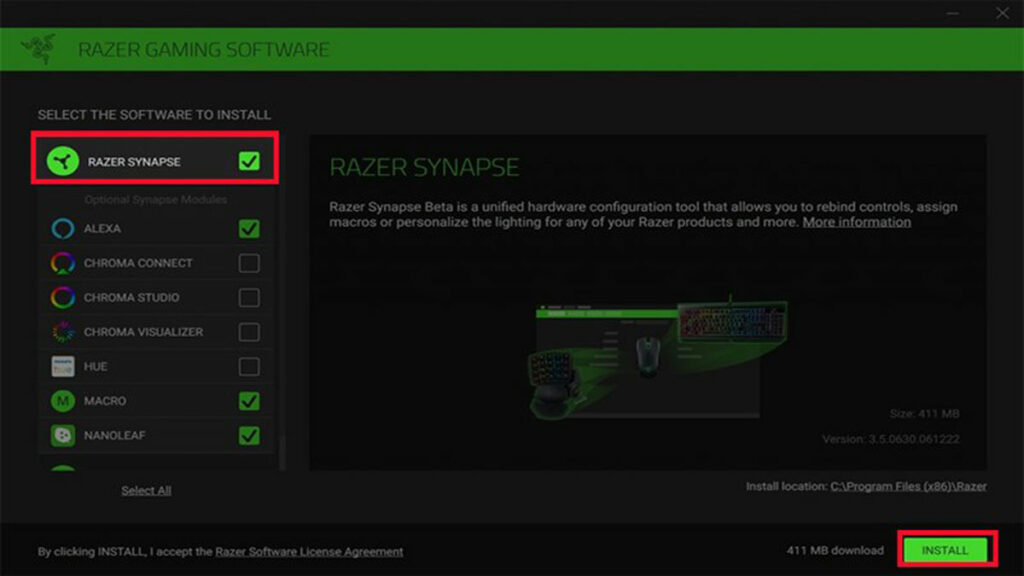
Task: Click the Philips Hue module icon
Action: (x=64, y=366)
